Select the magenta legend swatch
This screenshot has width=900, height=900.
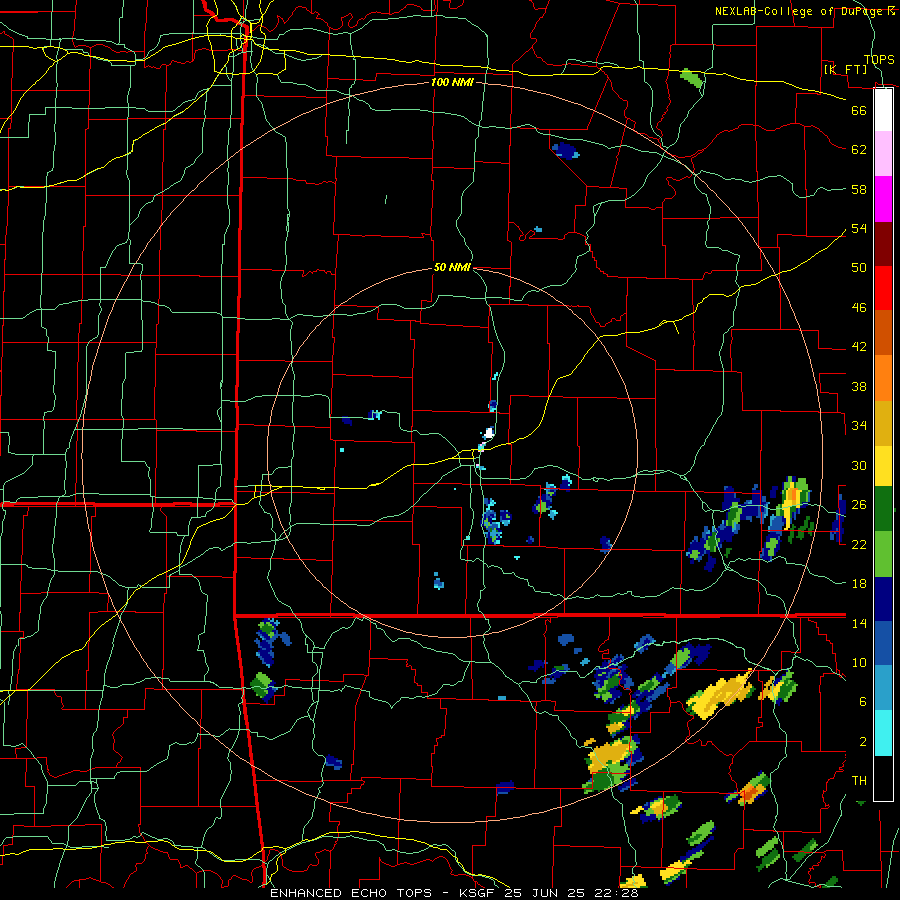click(883, 199)
